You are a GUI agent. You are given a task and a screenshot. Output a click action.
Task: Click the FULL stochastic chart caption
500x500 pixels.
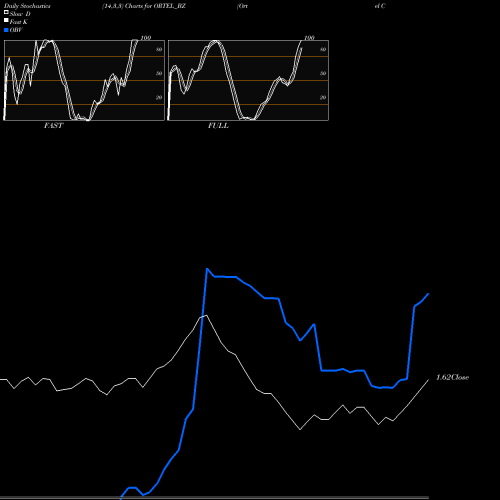(x=218, y=126)
